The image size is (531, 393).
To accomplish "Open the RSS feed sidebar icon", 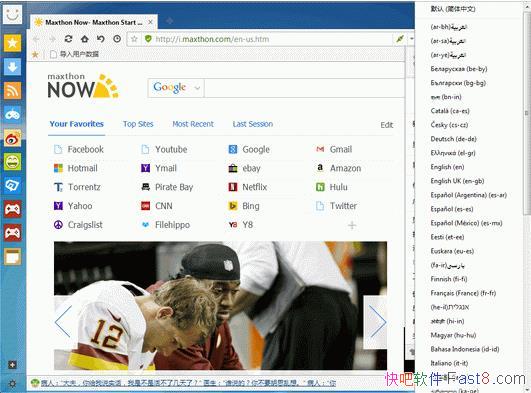I will click(x=13, y=90).
